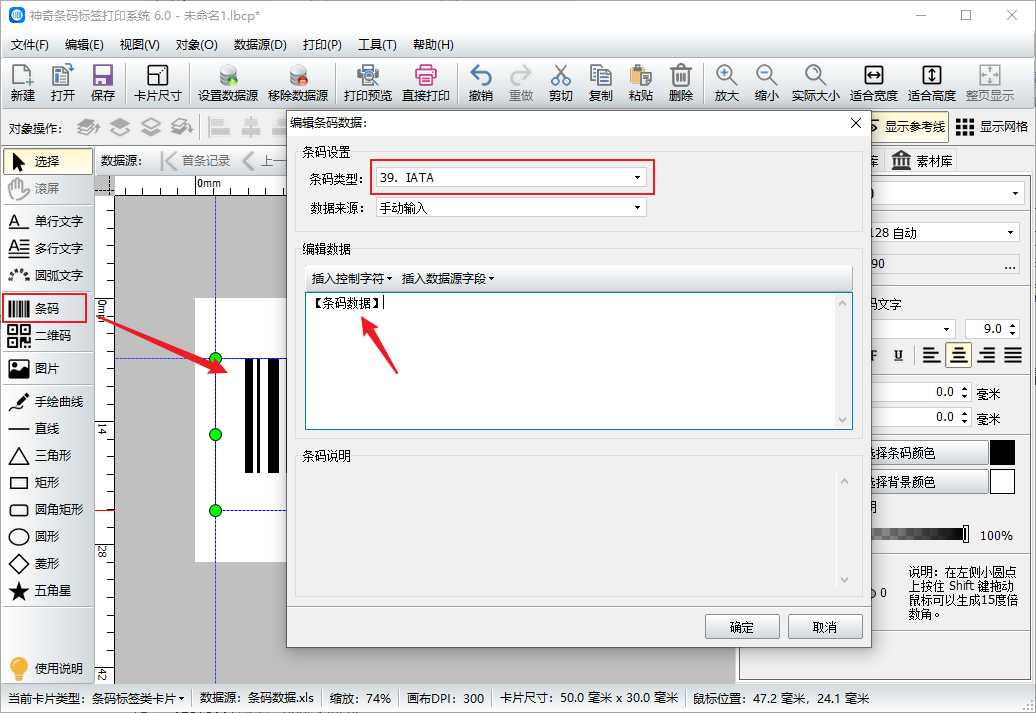1036x713 pixels.
Task: Activate the 选择 selection tool
Action: 48,161
